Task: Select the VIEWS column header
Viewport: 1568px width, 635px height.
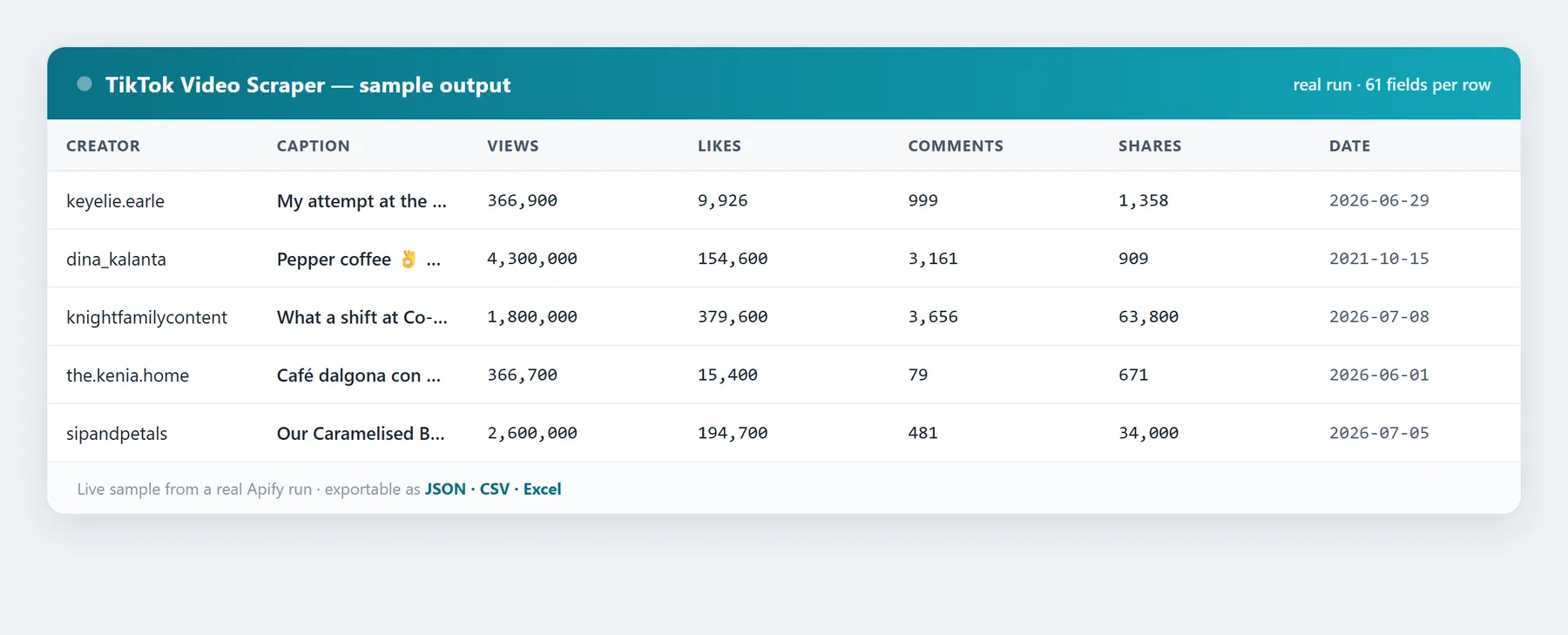Action: [x=513, y=145]
